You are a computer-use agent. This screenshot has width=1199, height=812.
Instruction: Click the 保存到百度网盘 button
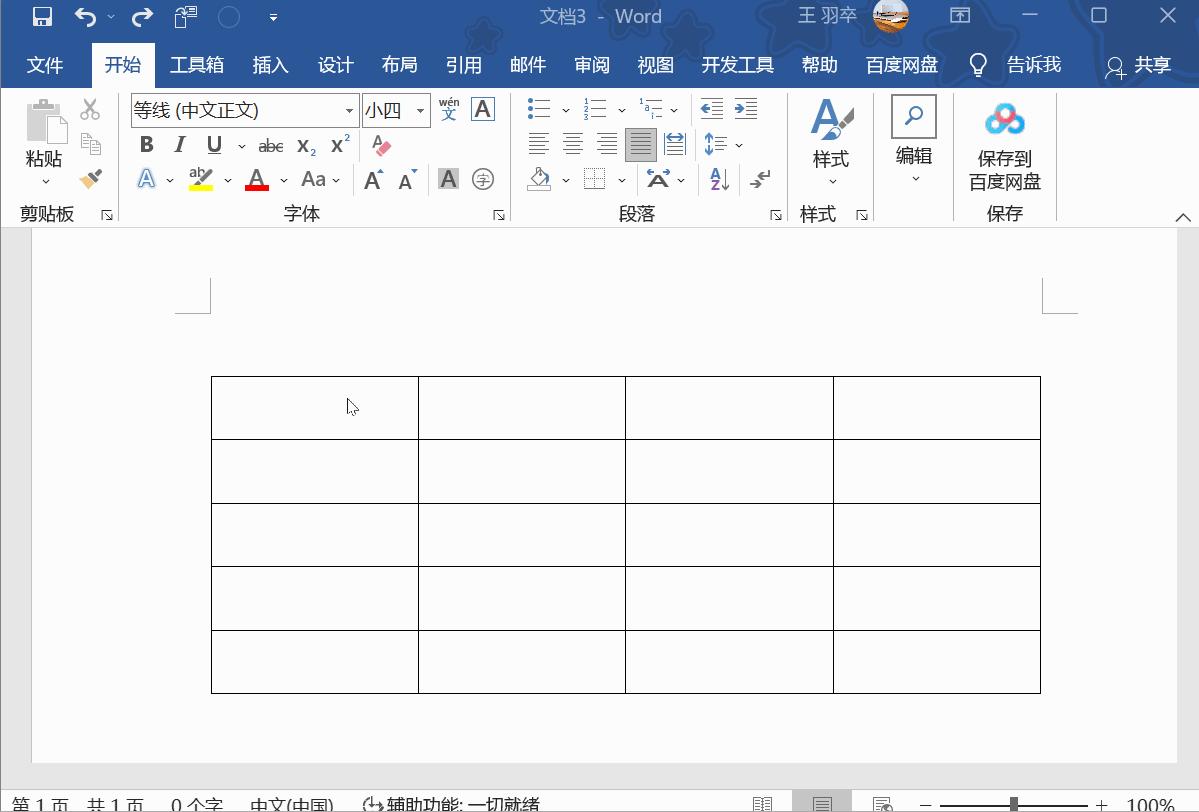point(1004,145)
